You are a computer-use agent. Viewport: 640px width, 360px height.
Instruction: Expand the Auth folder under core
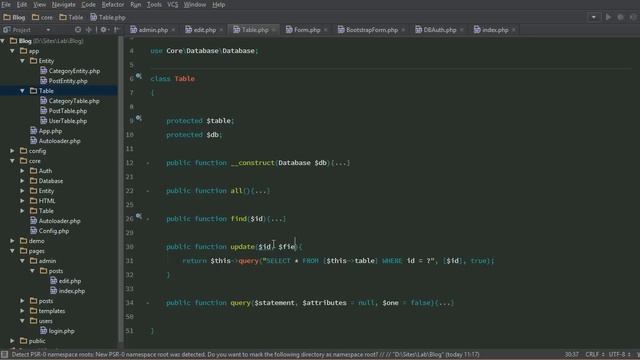click(22, 171)
